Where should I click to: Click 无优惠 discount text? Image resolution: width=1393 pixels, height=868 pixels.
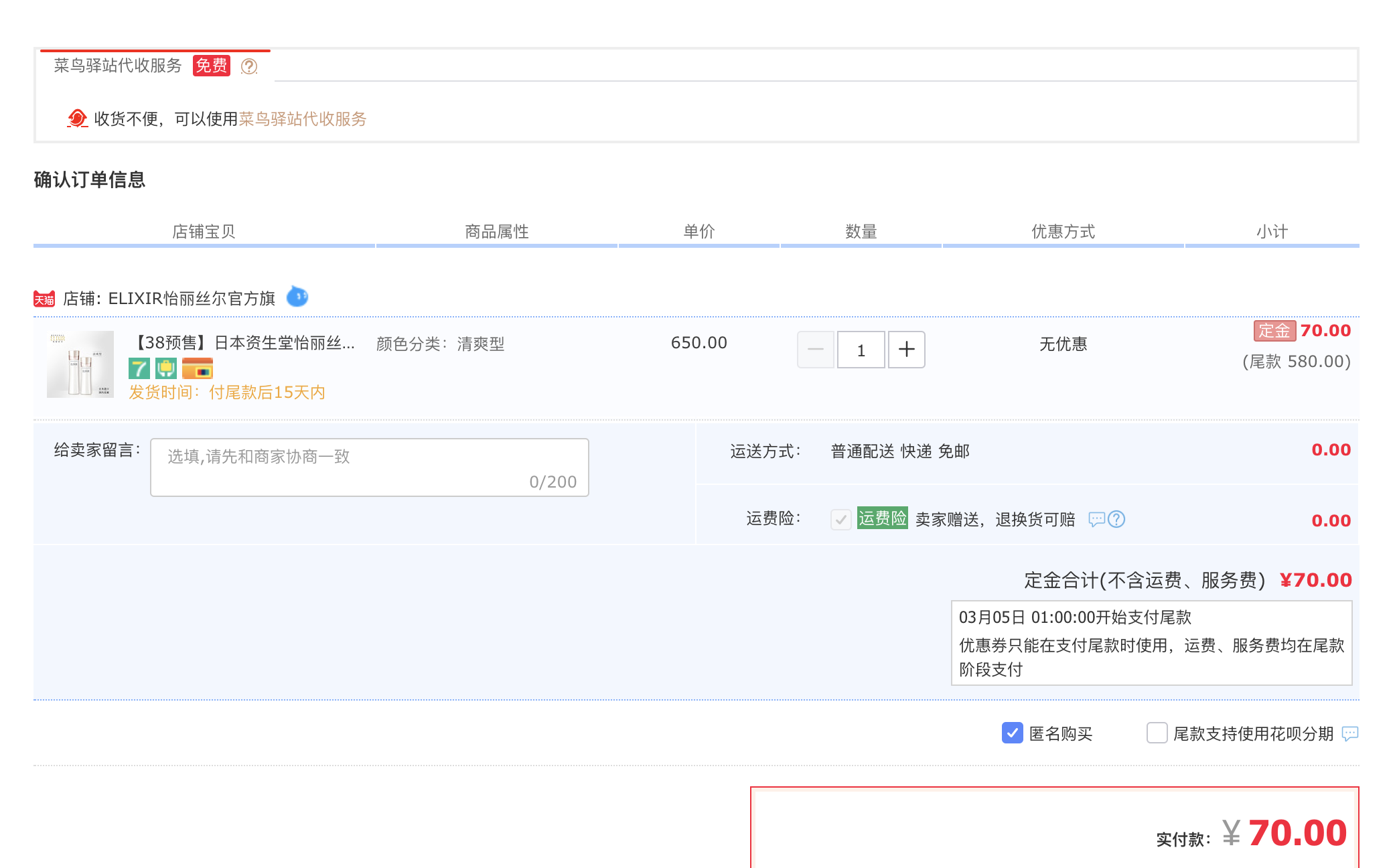[x=1064, y=344]
